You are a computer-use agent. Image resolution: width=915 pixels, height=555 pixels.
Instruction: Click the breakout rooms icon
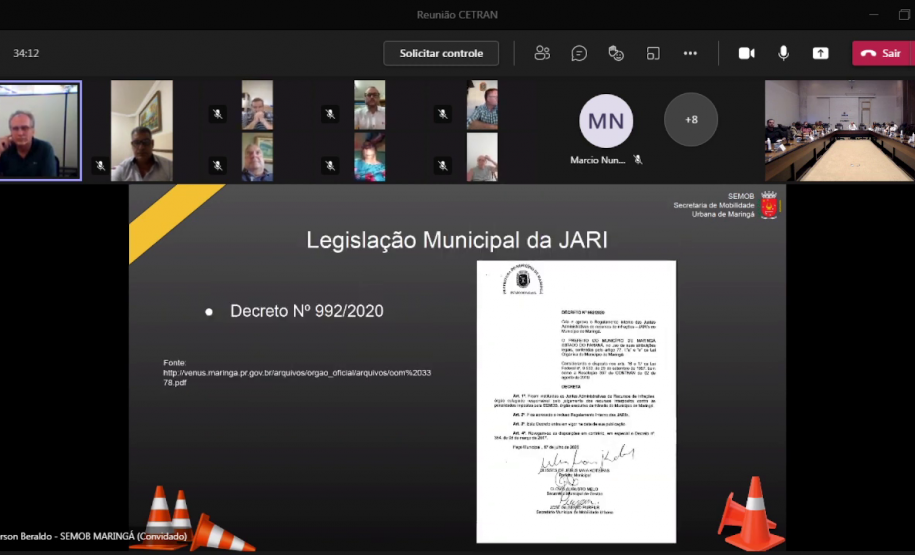tap(653, 53)
